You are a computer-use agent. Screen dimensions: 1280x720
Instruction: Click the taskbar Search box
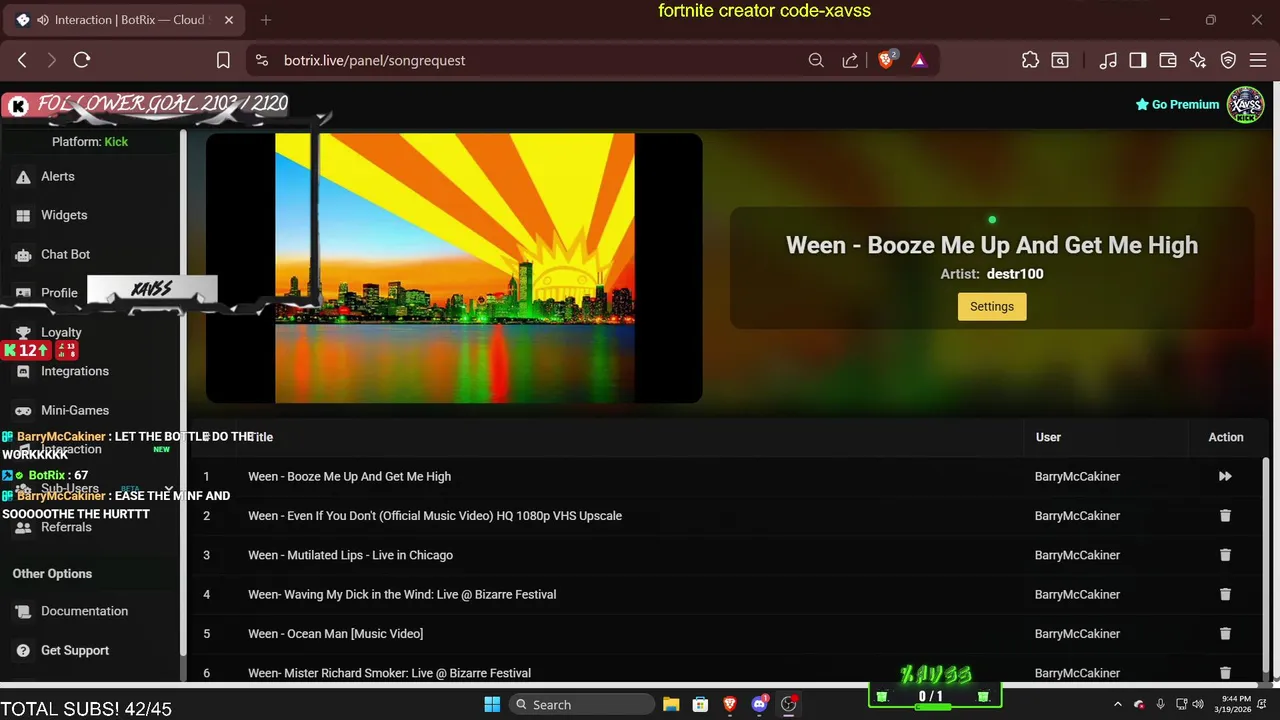pyautogui.click(x=582, y=705)
